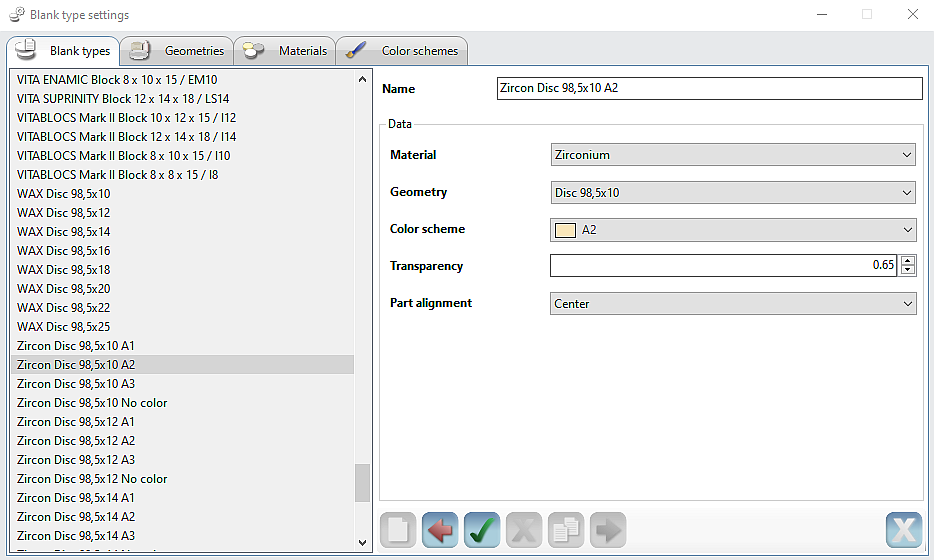Open the Geometries tab

pos(176,51)
